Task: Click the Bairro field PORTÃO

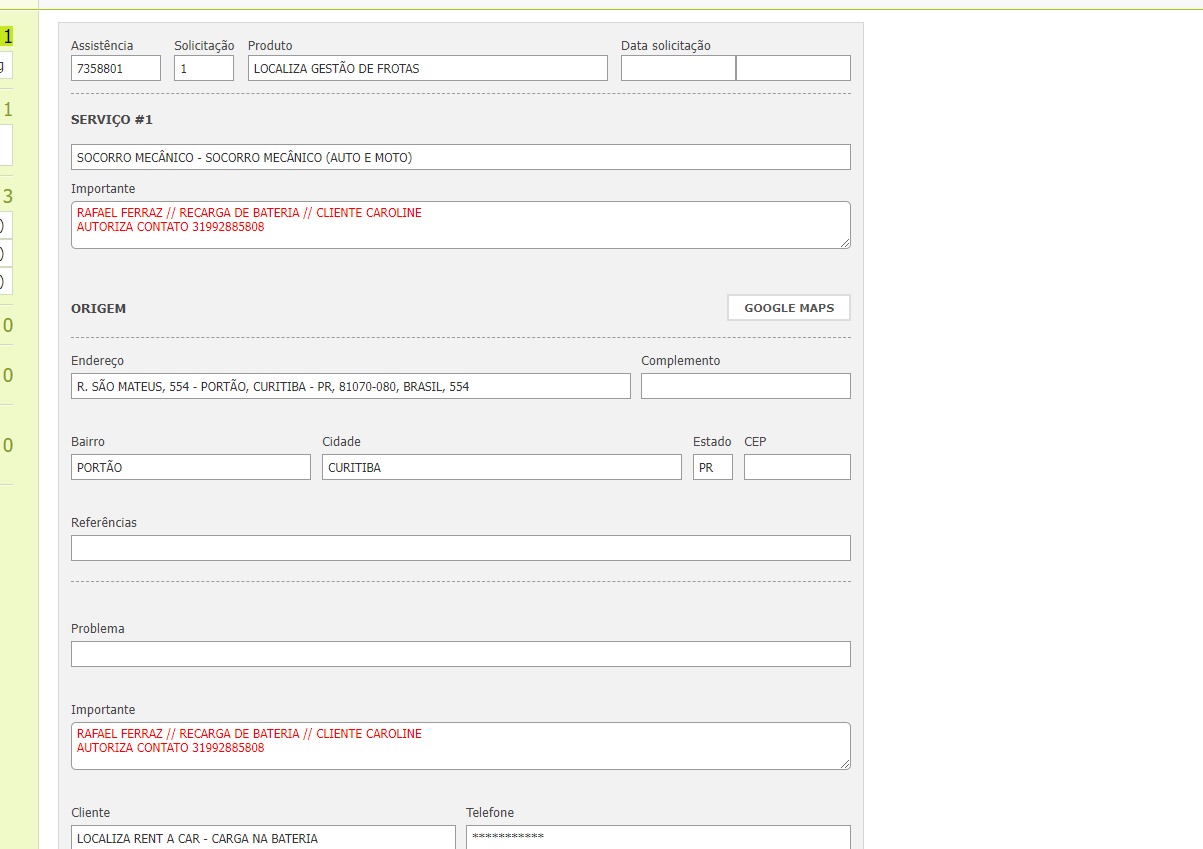Action: click(x=191, y=467)
